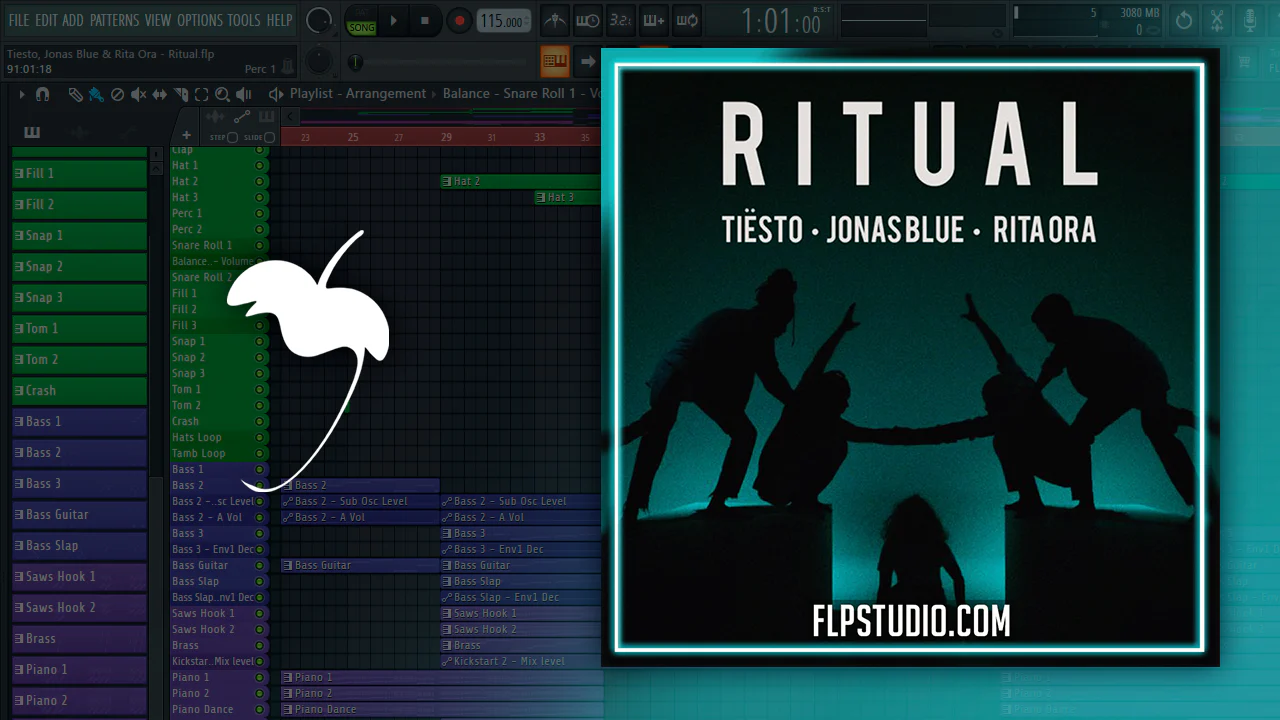Screen dimensions: 1280x720
Task: Click the master pitch knob
Action: [x=319, y=62]
